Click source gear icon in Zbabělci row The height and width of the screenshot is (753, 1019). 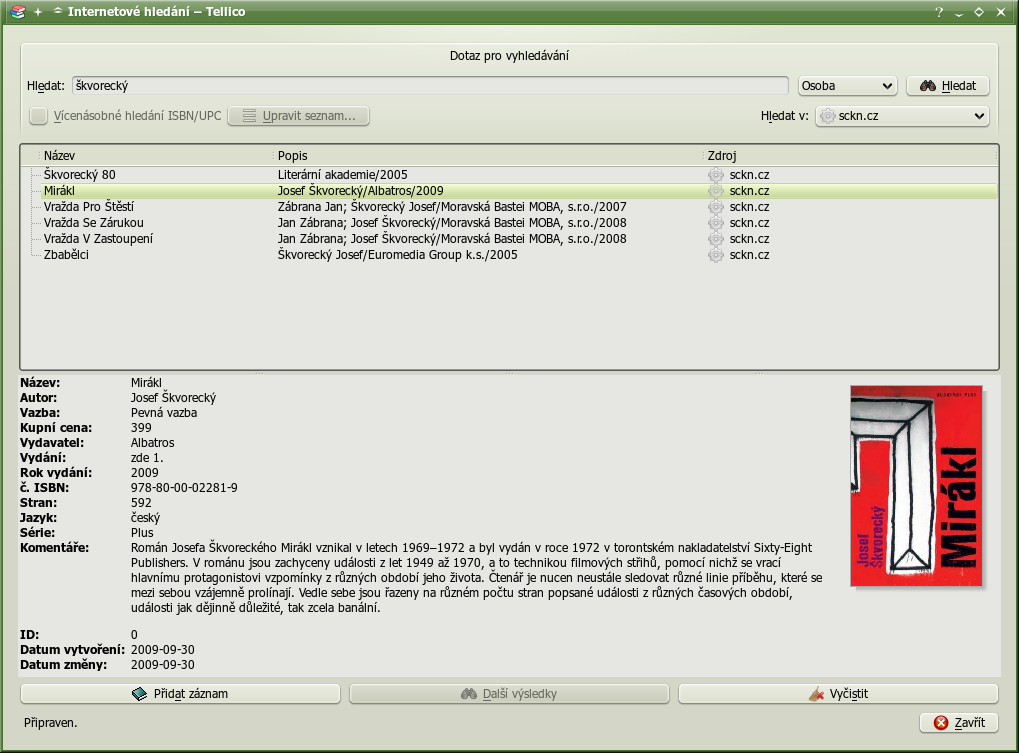point(716,255)
